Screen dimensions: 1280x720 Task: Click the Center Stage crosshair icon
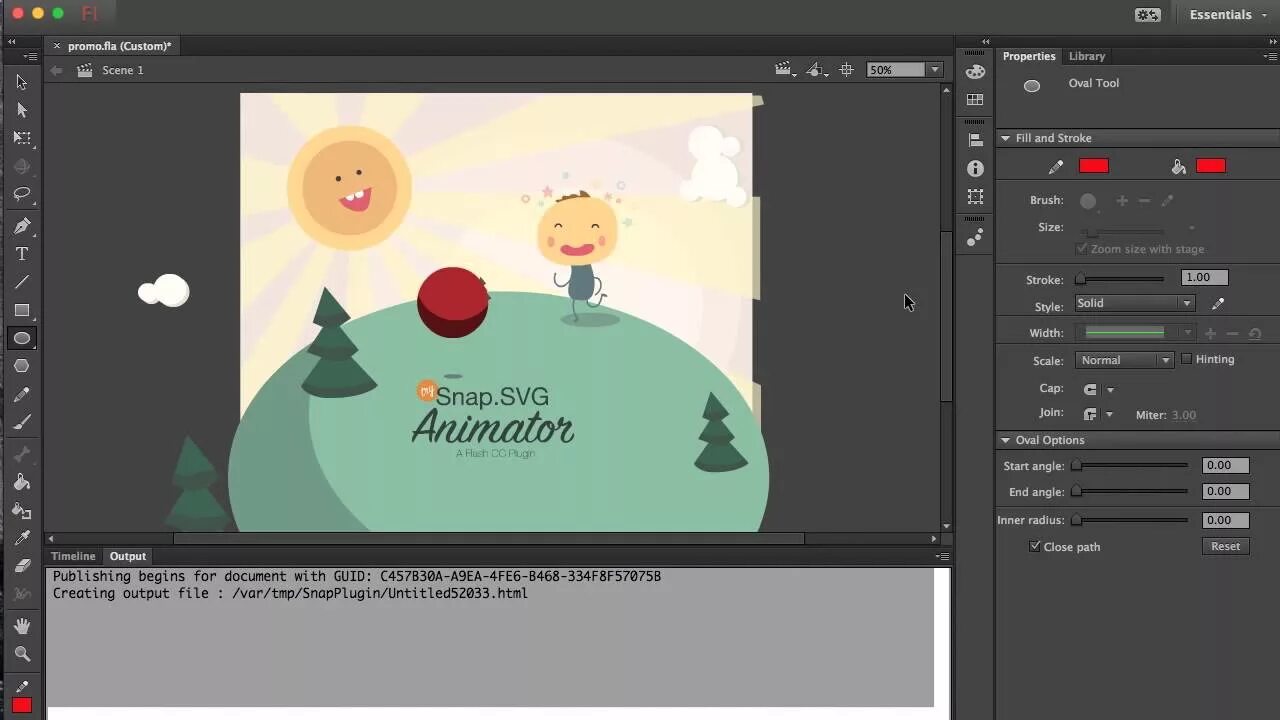coord(846,70)
